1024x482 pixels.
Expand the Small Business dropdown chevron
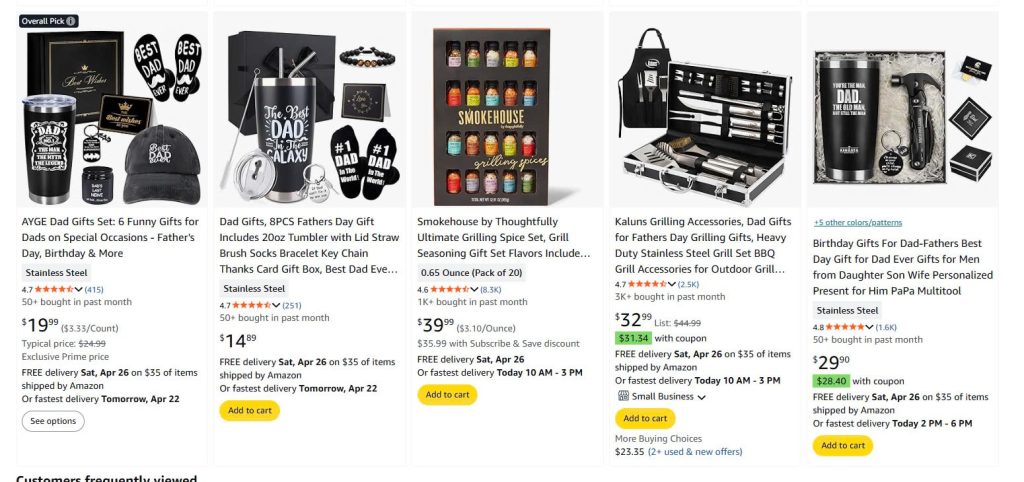[x=701, y=397]
